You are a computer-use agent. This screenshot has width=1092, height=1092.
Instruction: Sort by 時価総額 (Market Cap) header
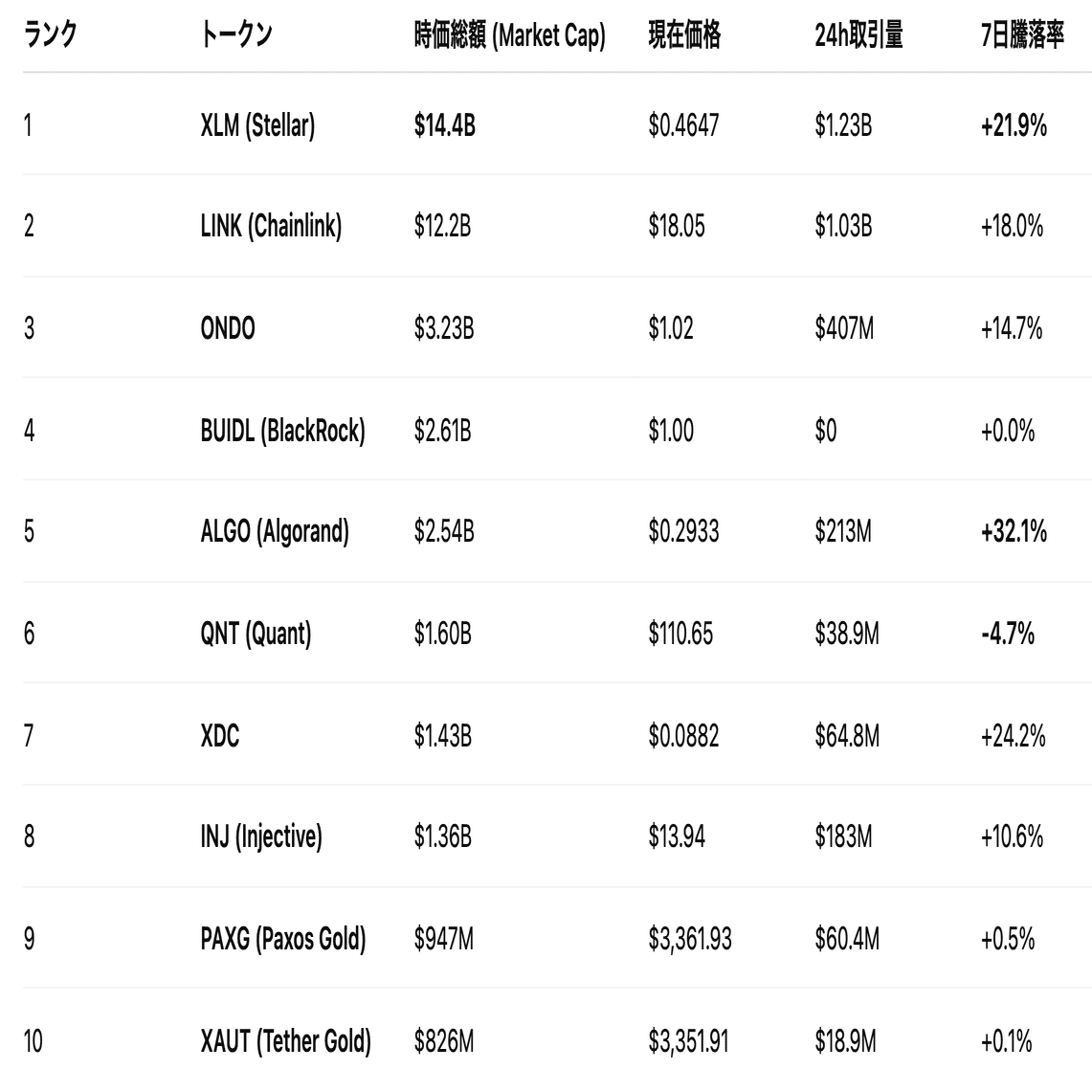tap(509, 36)
